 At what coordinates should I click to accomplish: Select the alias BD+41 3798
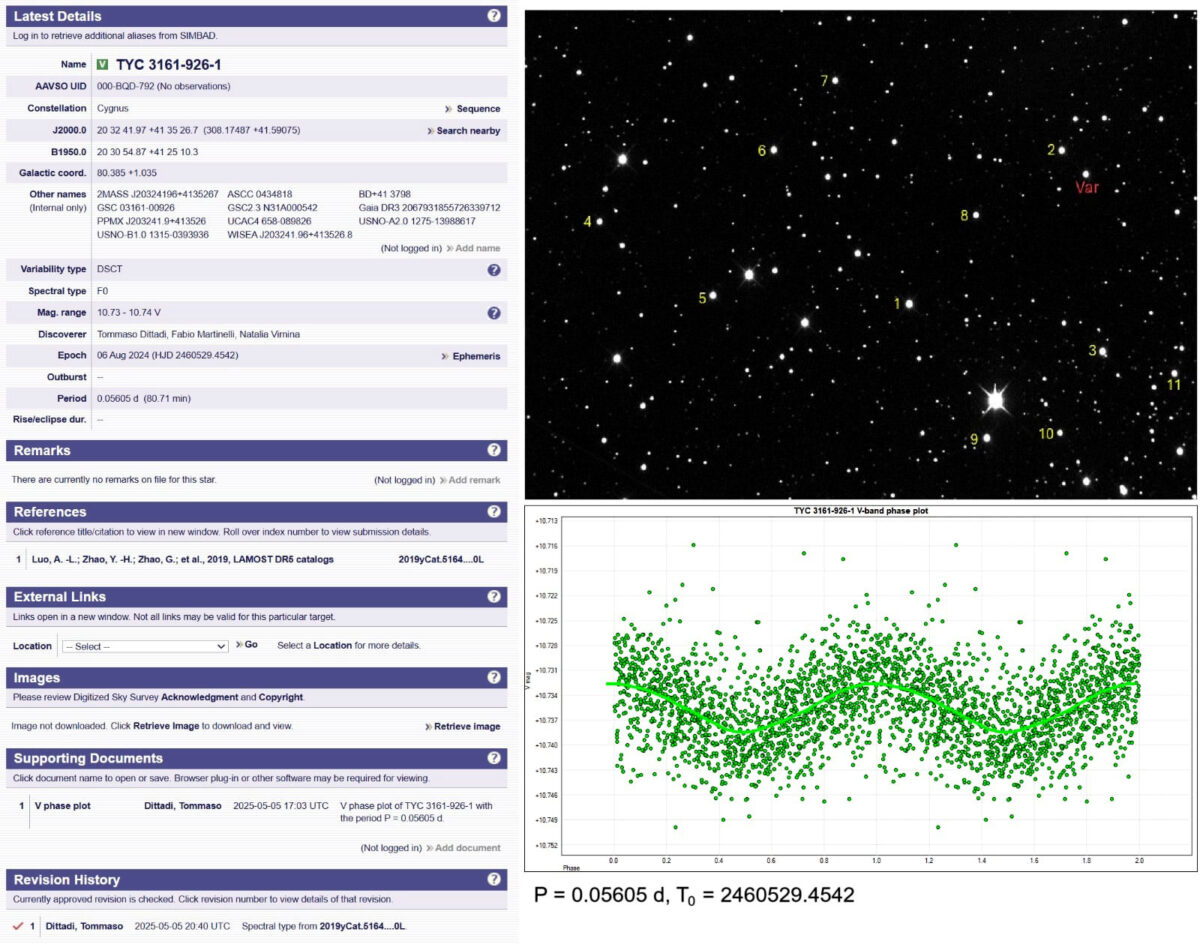click(385, 194)
